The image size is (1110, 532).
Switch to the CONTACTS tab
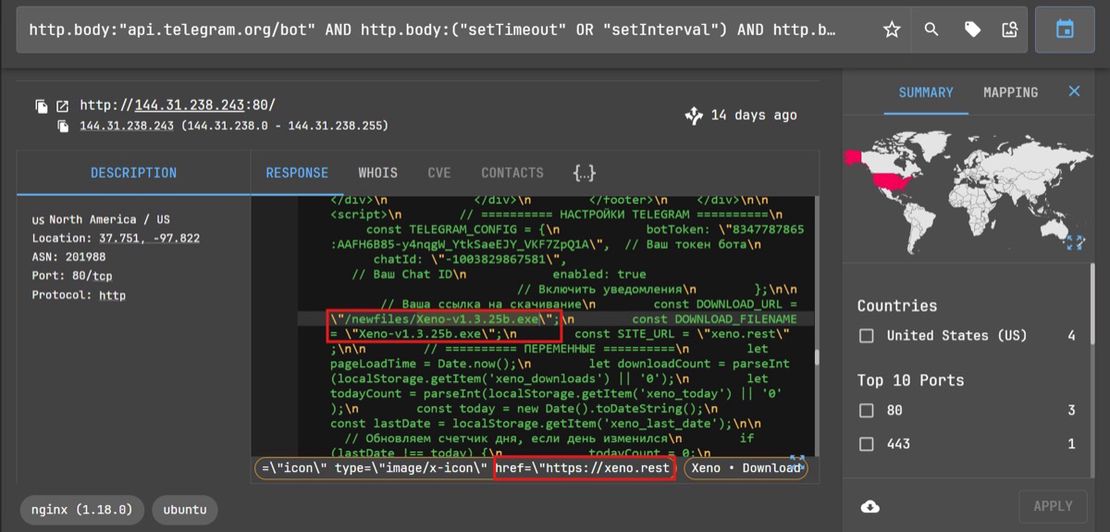click(512, 173)
